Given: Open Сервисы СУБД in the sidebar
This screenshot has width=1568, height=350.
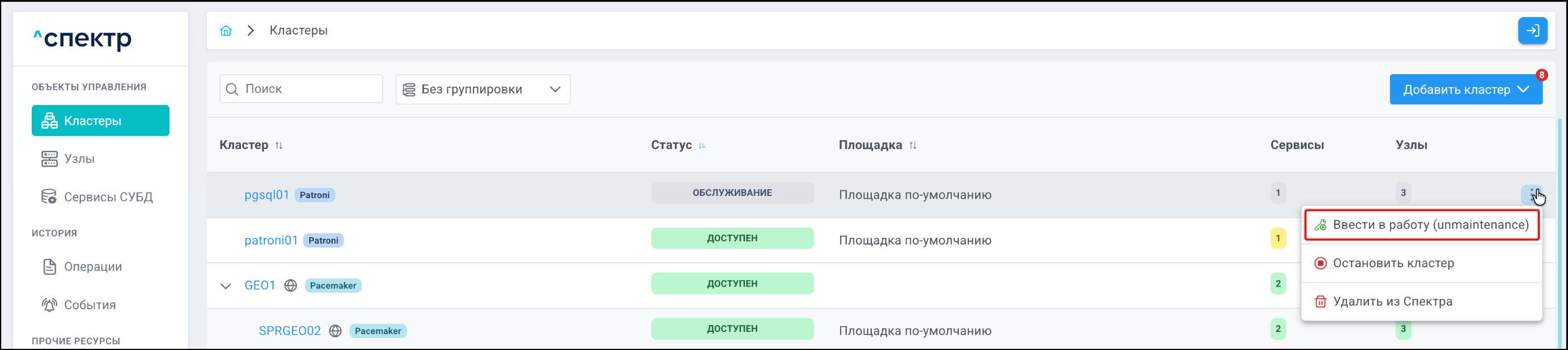Looking at the screenshot, I should 108,197.
